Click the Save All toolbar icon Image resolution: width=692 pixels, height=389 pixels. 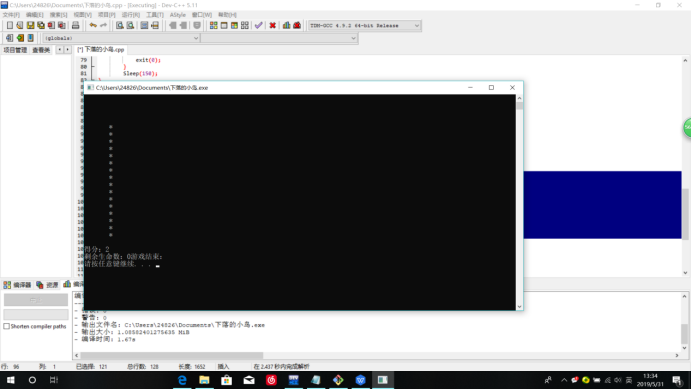coord(41,26)
